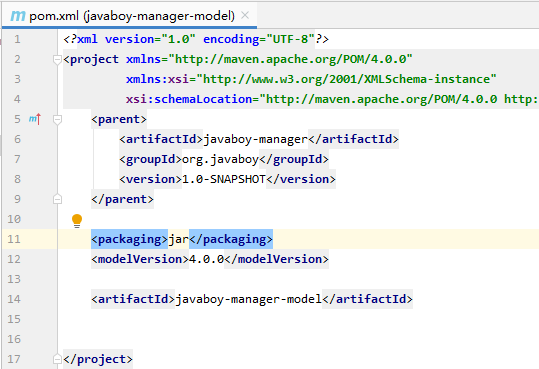Click the text 'javaboy-manager' on line 6

pyautogui.click(x=255, y=139)
